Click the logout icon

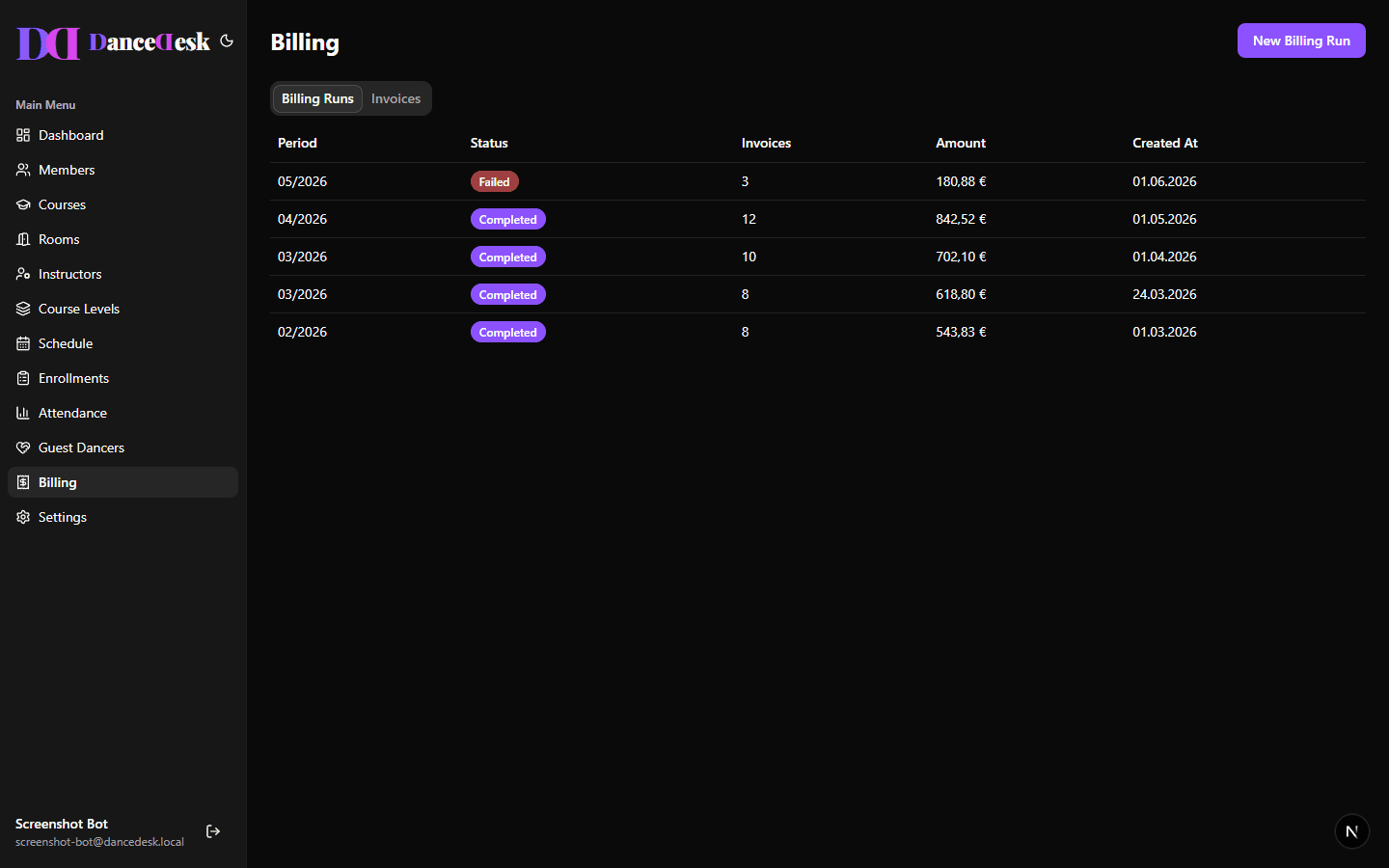[x=213, y=831]
